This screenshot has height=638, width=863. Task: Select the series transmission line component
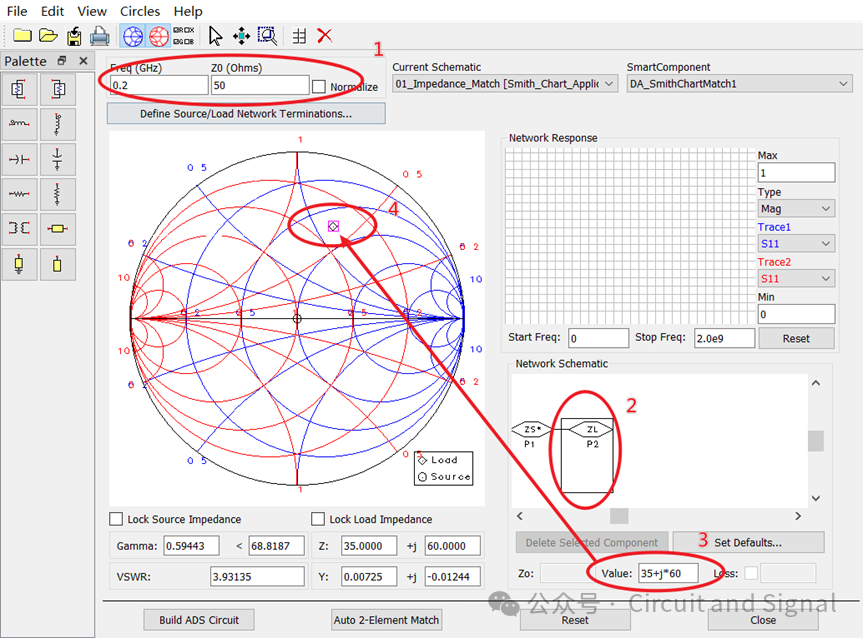coord(57,228)
